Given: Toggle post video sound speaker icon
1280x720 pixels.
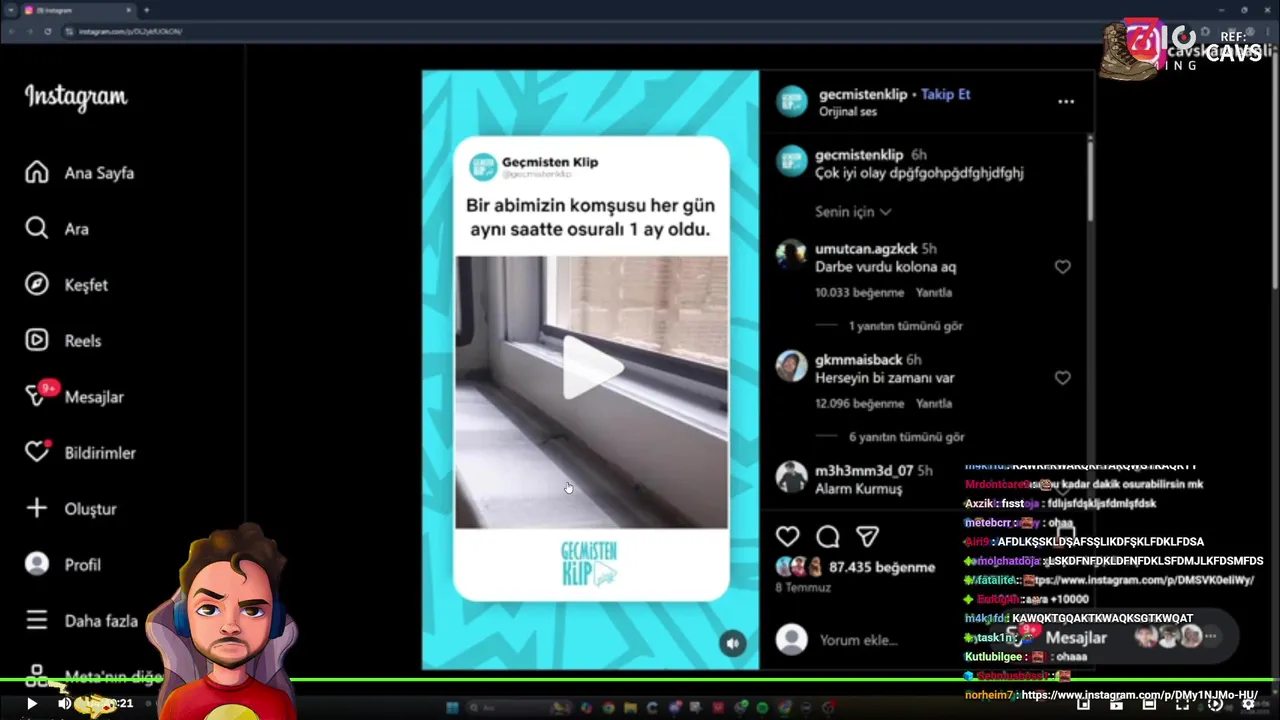Looking at the screenshot, I should click(x=733, y=643).
